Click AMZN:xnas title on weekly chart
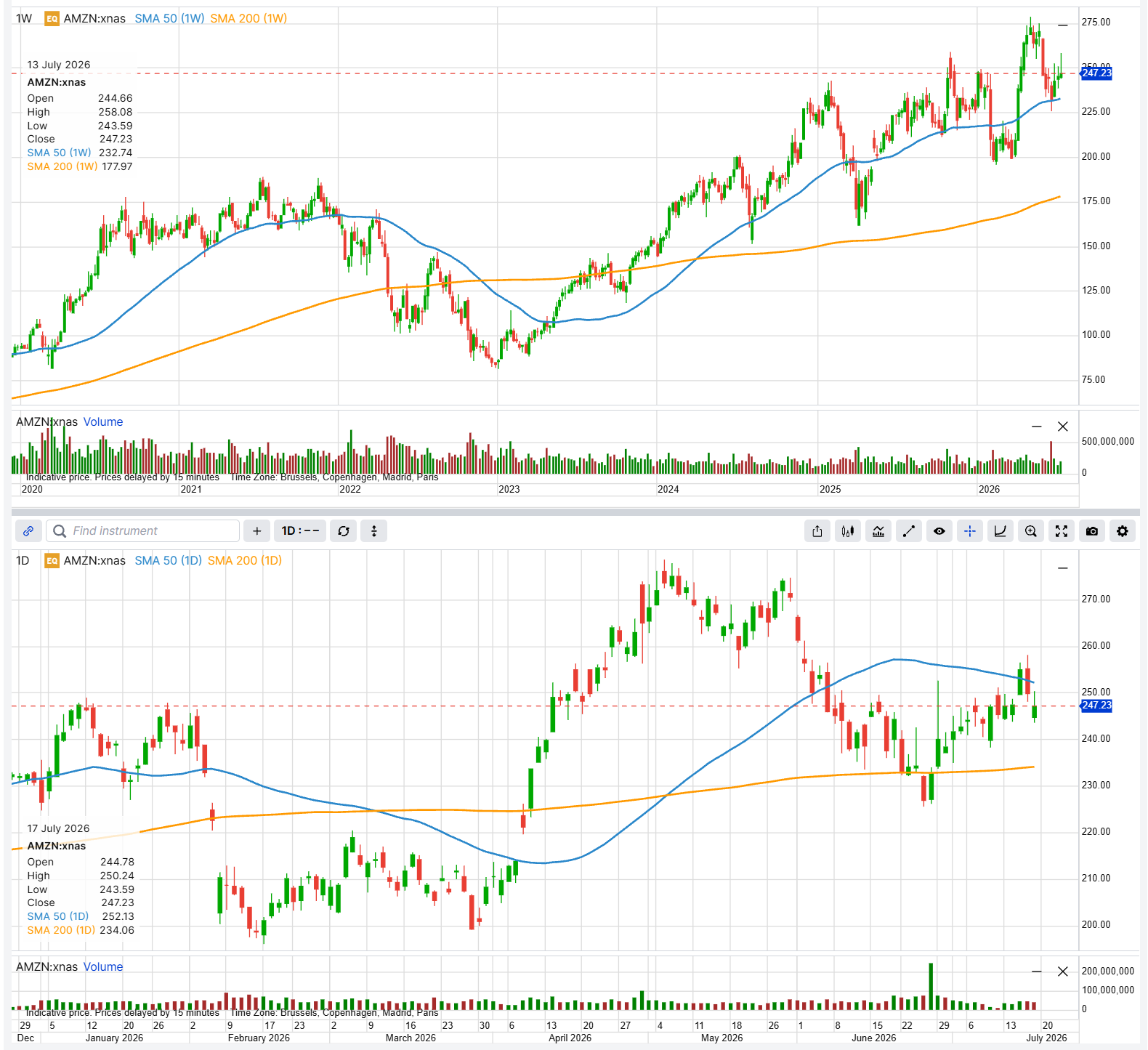This screenshot has height=1050, width=1148. [94, 19]
